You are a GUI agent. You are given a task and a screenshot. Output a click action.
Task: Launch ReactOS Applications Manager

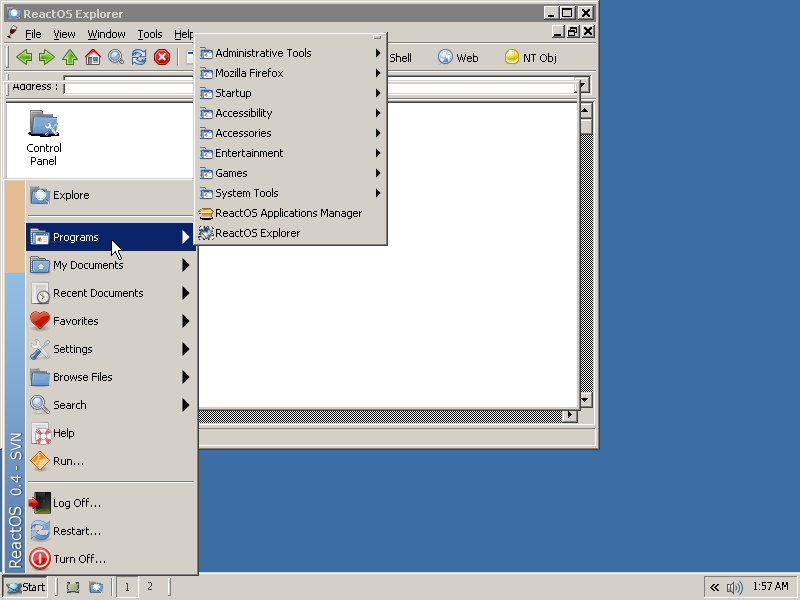click(288, 213)
